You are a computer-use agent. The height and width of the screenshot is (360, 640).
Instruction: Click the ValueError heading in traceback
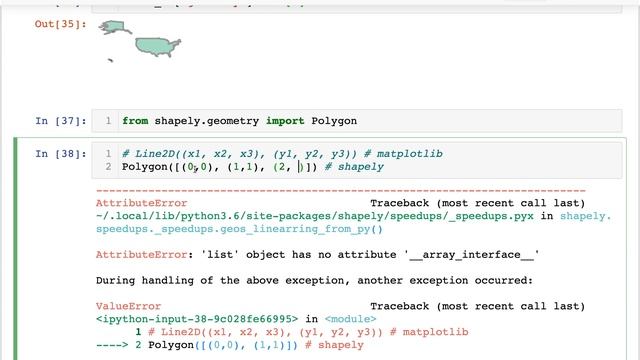pos(129,306)
